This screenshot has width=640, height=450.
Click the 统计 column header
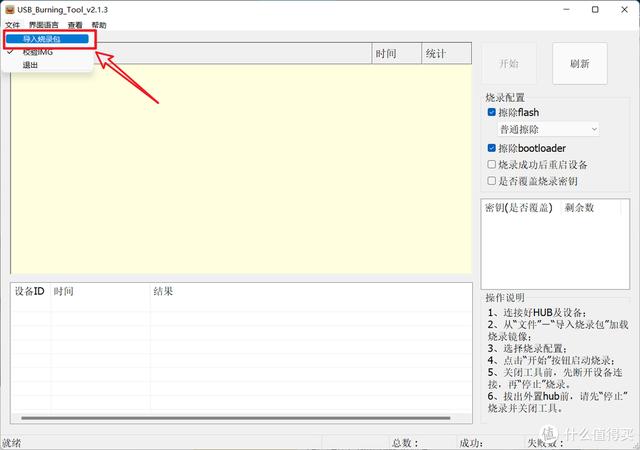(x=446, y=53)
